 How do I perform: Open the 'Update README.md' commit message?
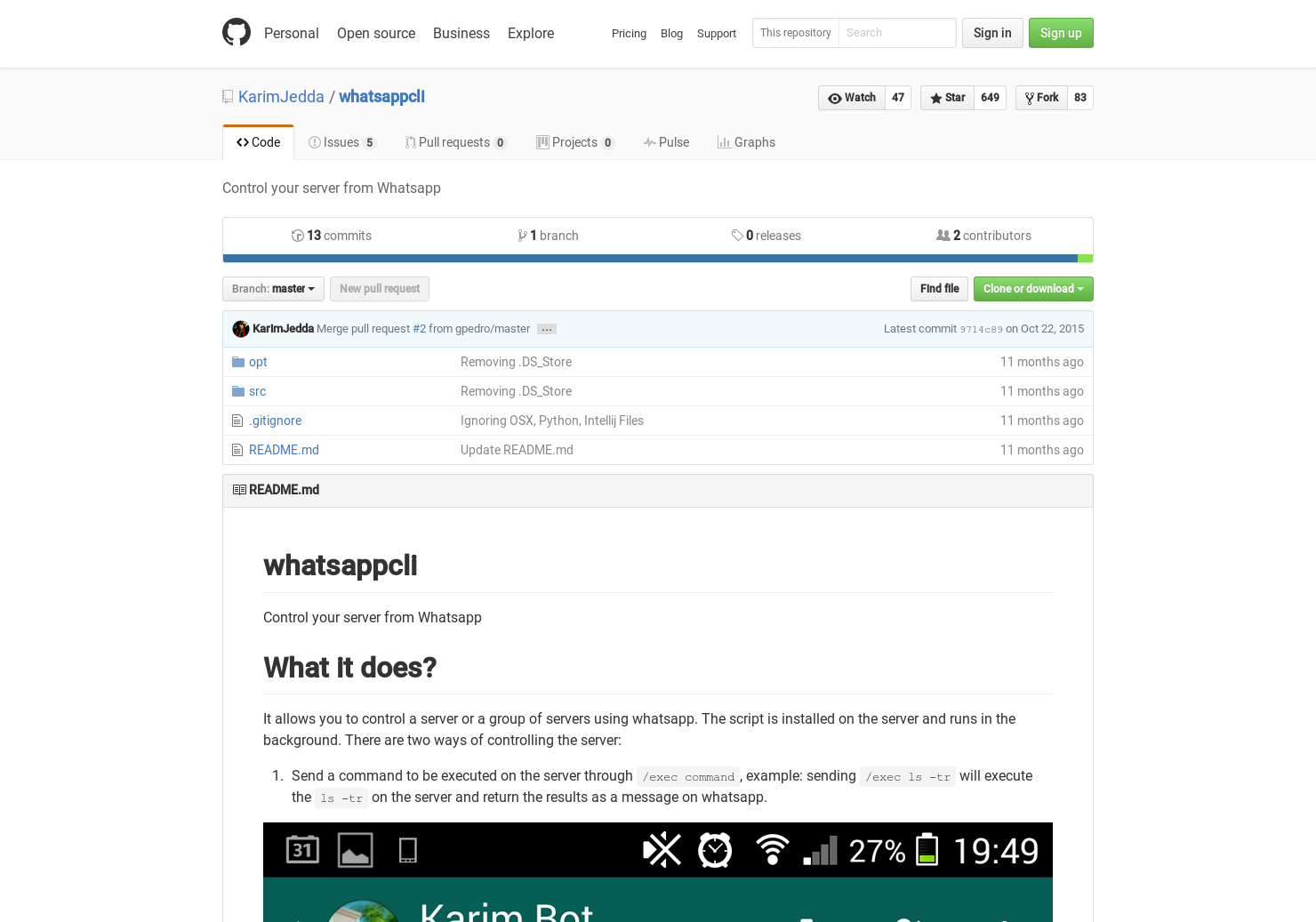click(517, 450)
